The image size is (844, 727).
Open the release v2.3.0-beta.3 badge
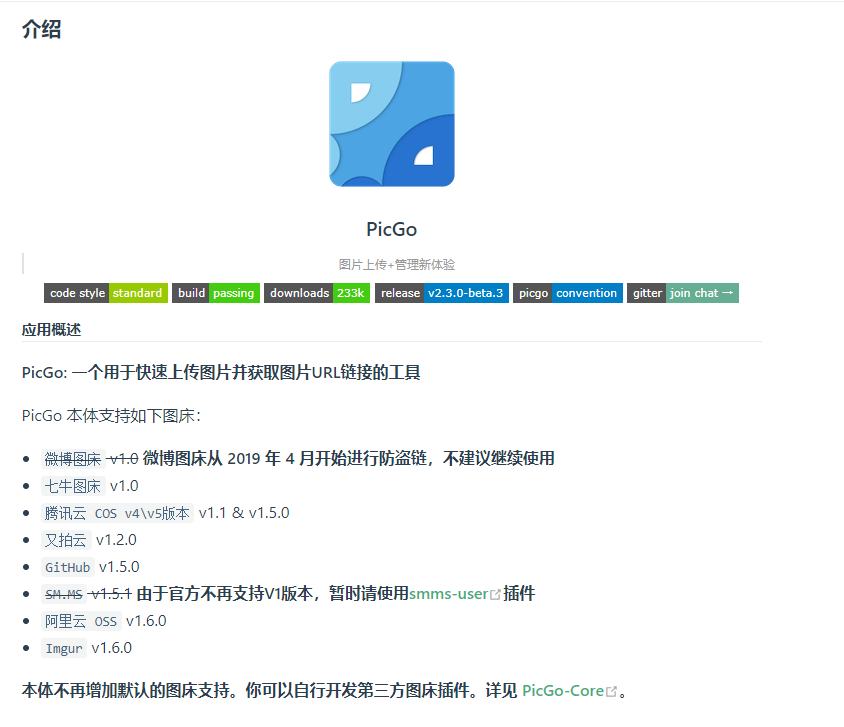(x=442, y=293)
